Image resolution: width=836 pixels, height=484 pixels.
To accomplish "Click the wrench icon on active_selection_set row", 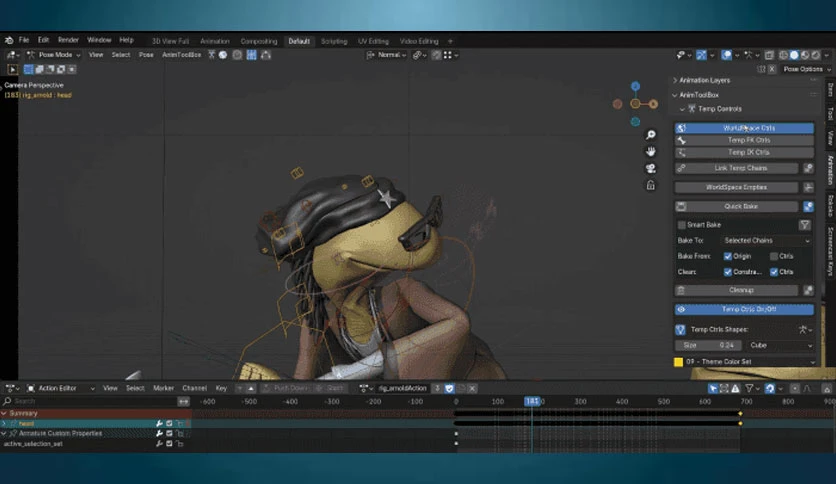I will 159,443.
